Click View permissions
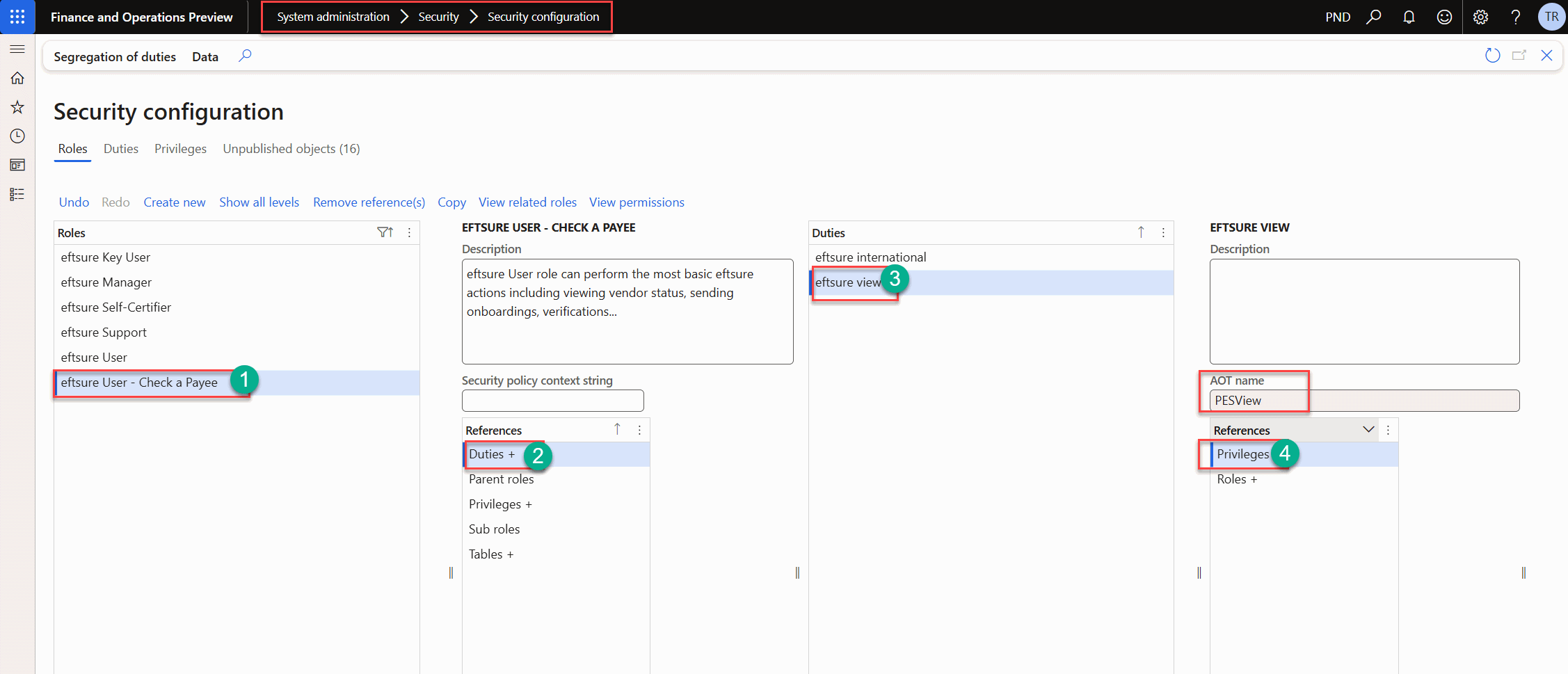1568x674 pixels. pyautogui.click(x=637, y=202)
